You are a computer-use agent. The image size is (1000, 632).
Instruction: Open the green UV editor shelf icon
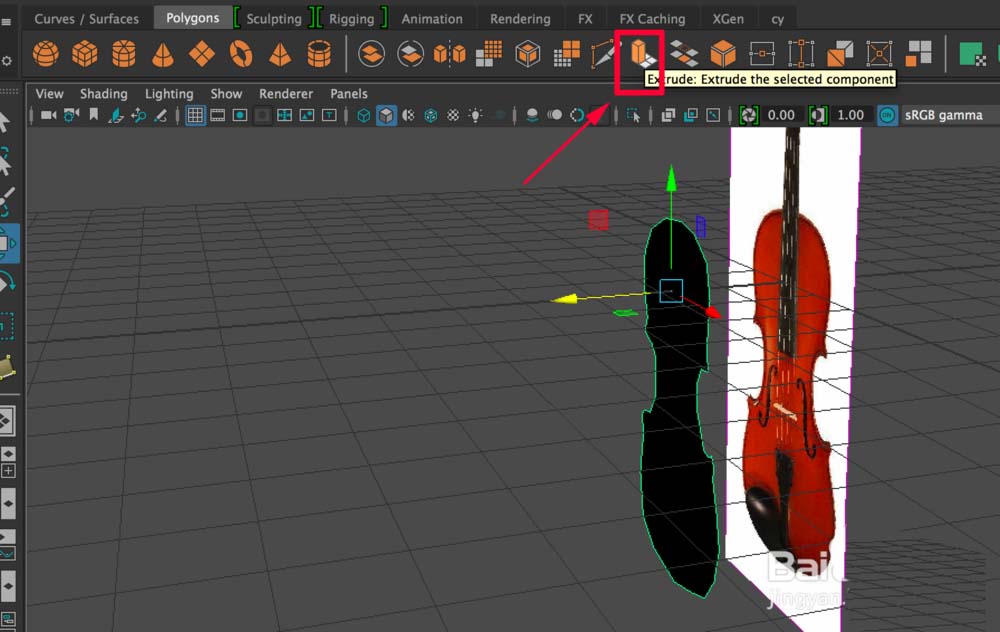tap(973, 54)
